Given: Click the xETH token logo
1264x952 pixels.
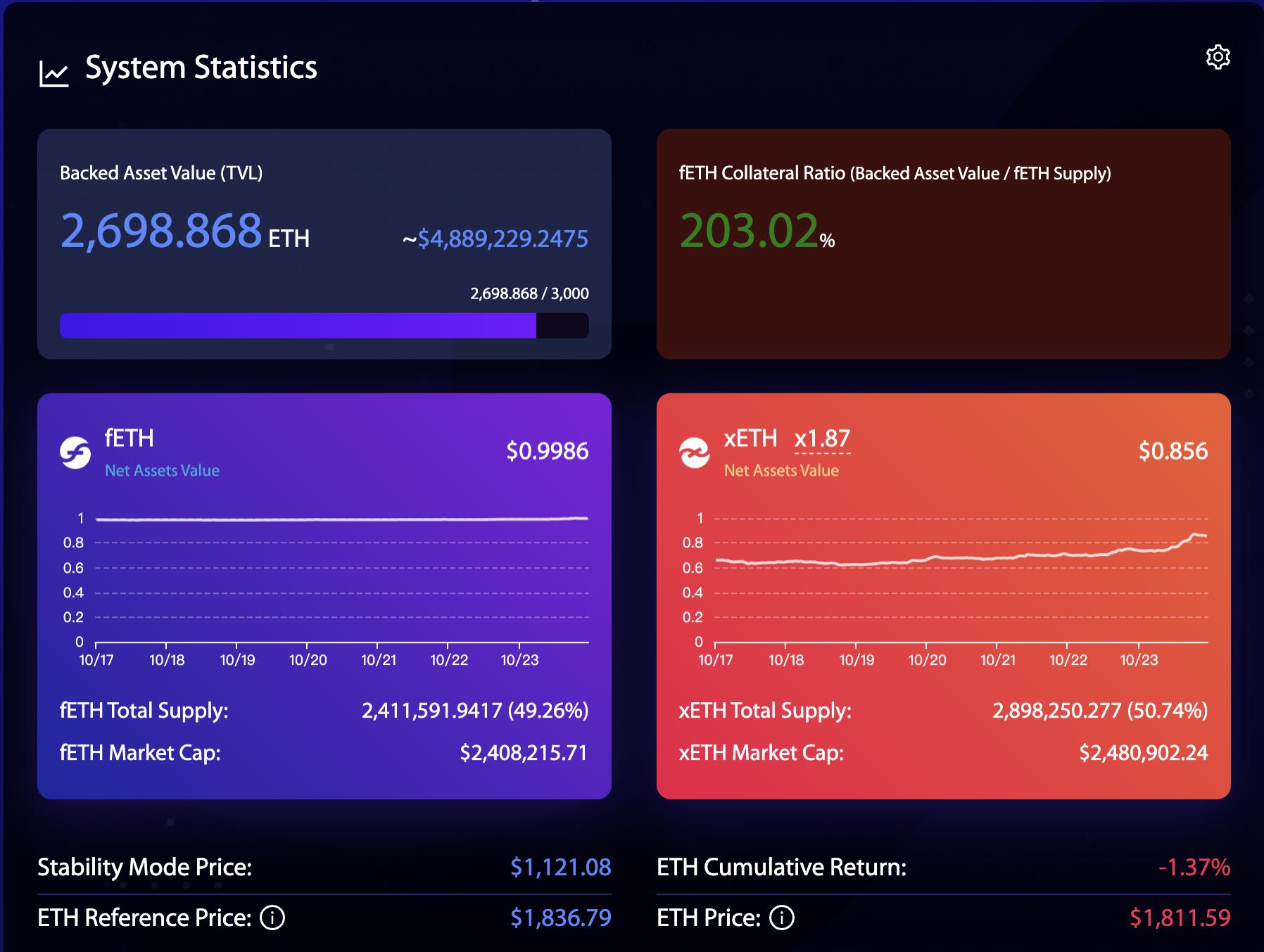Looking at the screenshot, I should point(695,452).
